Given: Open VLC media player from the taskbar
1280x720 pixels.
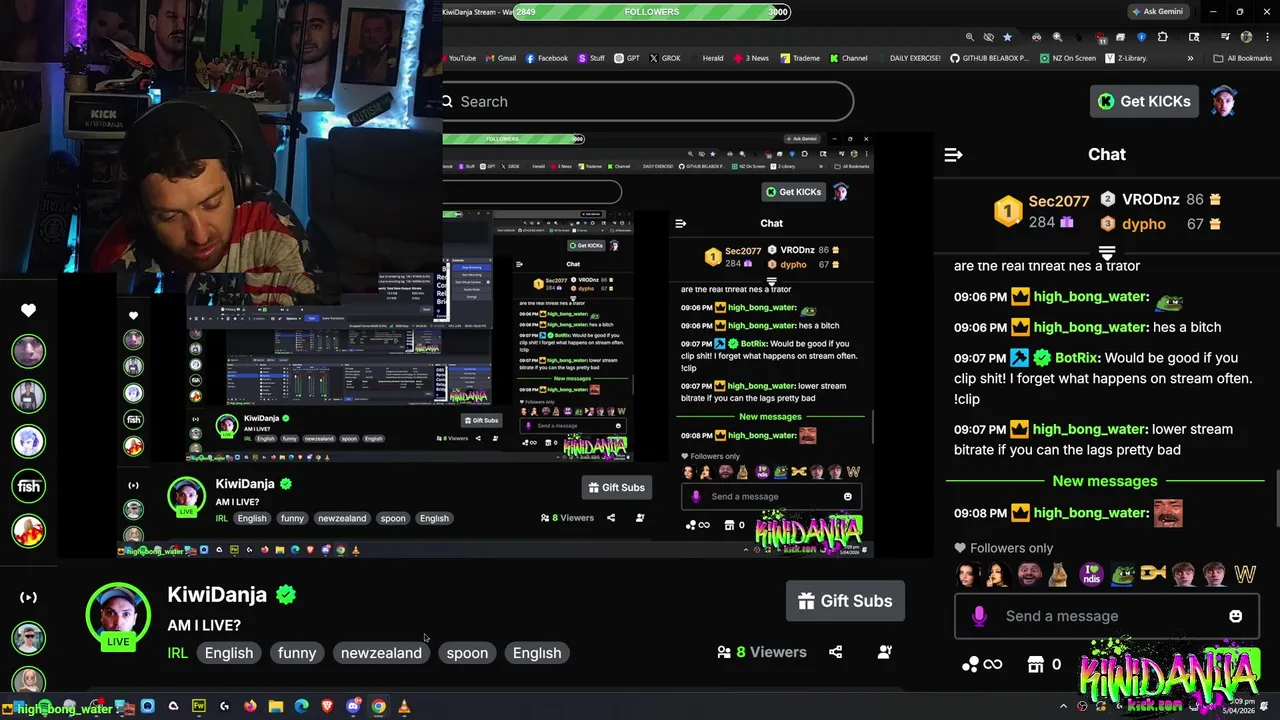Looking at the screenshot, I should click(404, 706).
